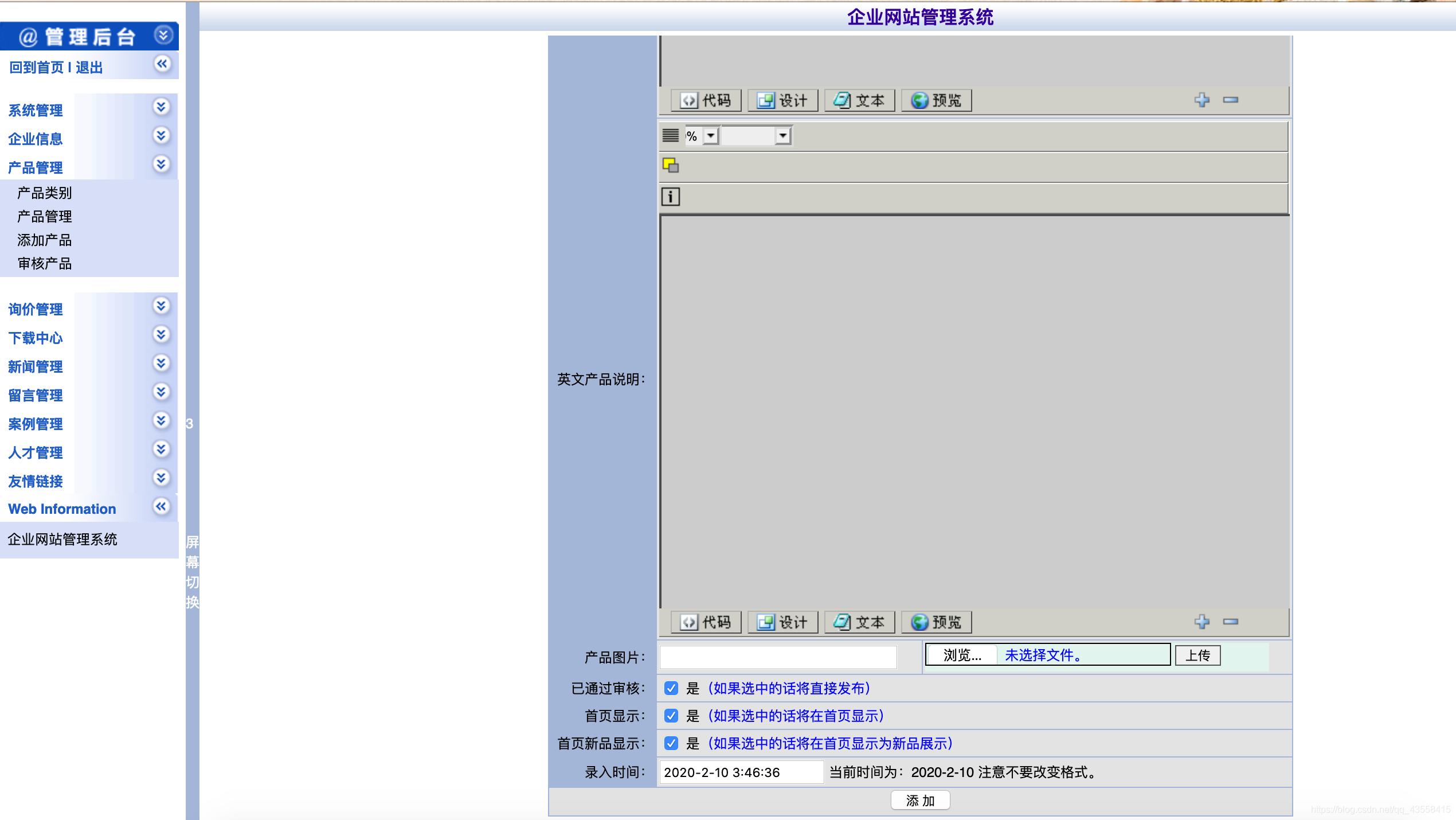Viewport: 1456px width, 820px height.
Task: Enlarge 英文产品说明 editor with plus icon
Action: [x=1202, y=622]
